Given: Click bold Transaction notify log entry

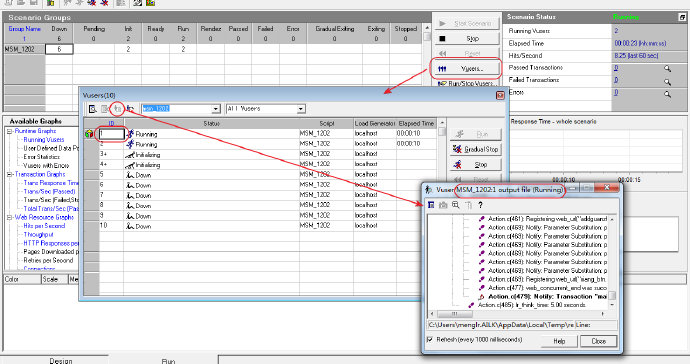Looking at the screenshot, I should click(547, 297).
